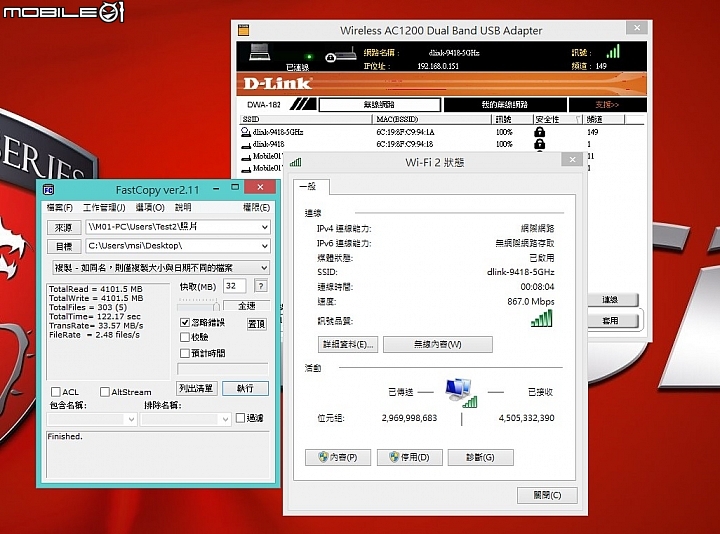Open the permissions menu (E) in FastCopy

256,208
